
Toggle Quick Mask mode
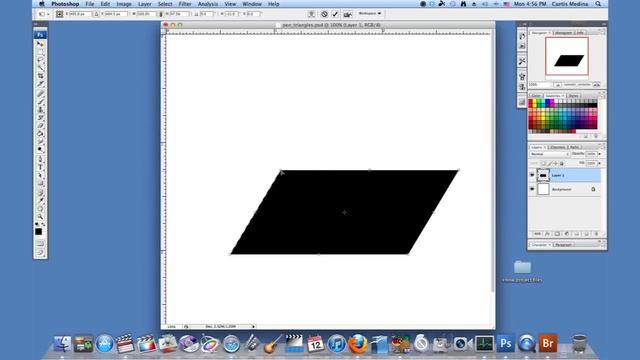pos(40,243)
